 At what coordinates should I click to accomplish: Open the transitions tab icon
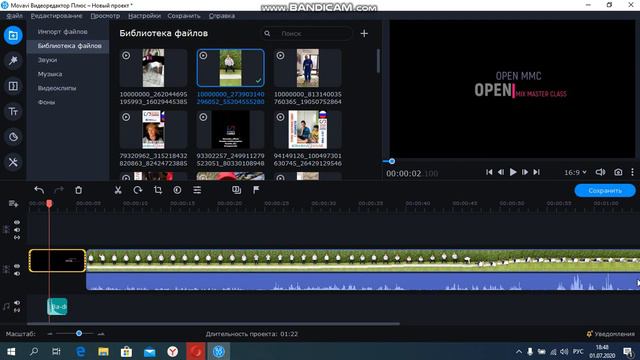click(13, 86)
